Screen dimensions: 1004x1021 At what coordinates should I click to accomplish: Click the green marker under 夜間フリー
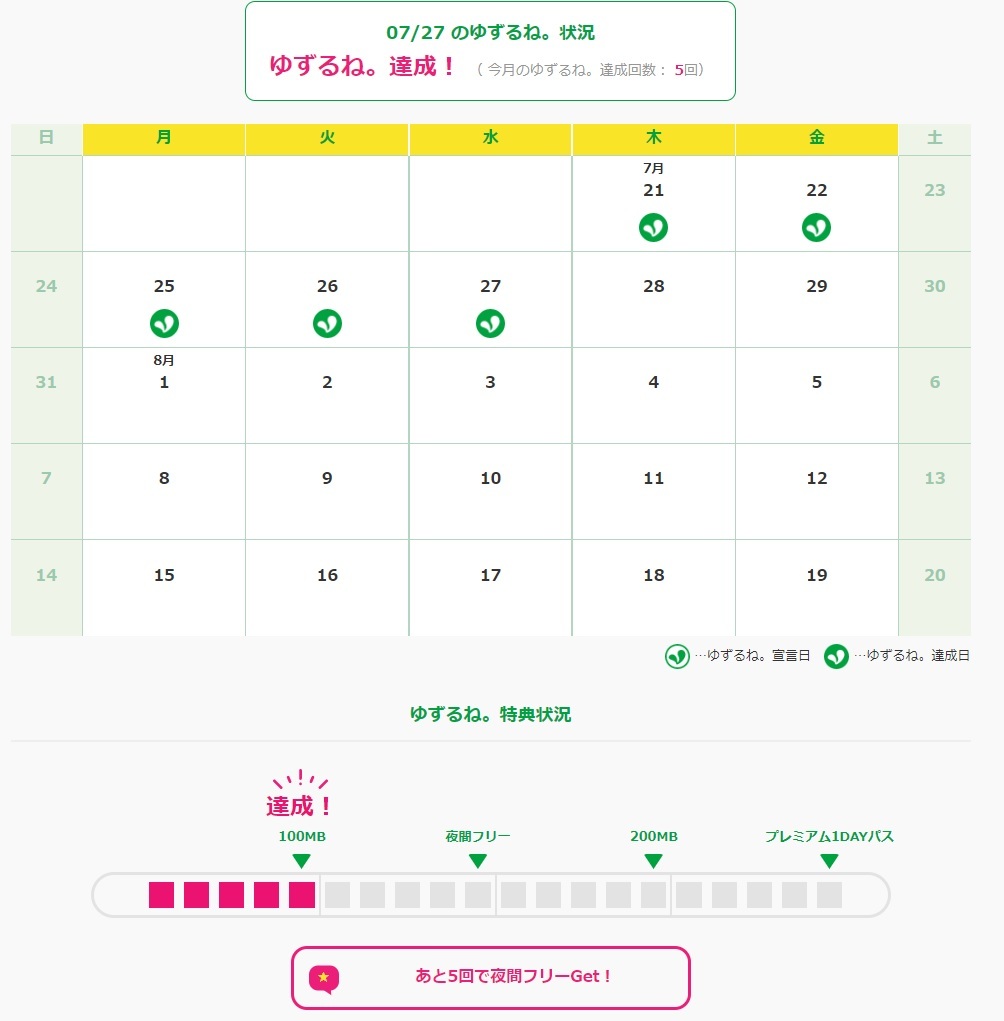pos(477,861)
